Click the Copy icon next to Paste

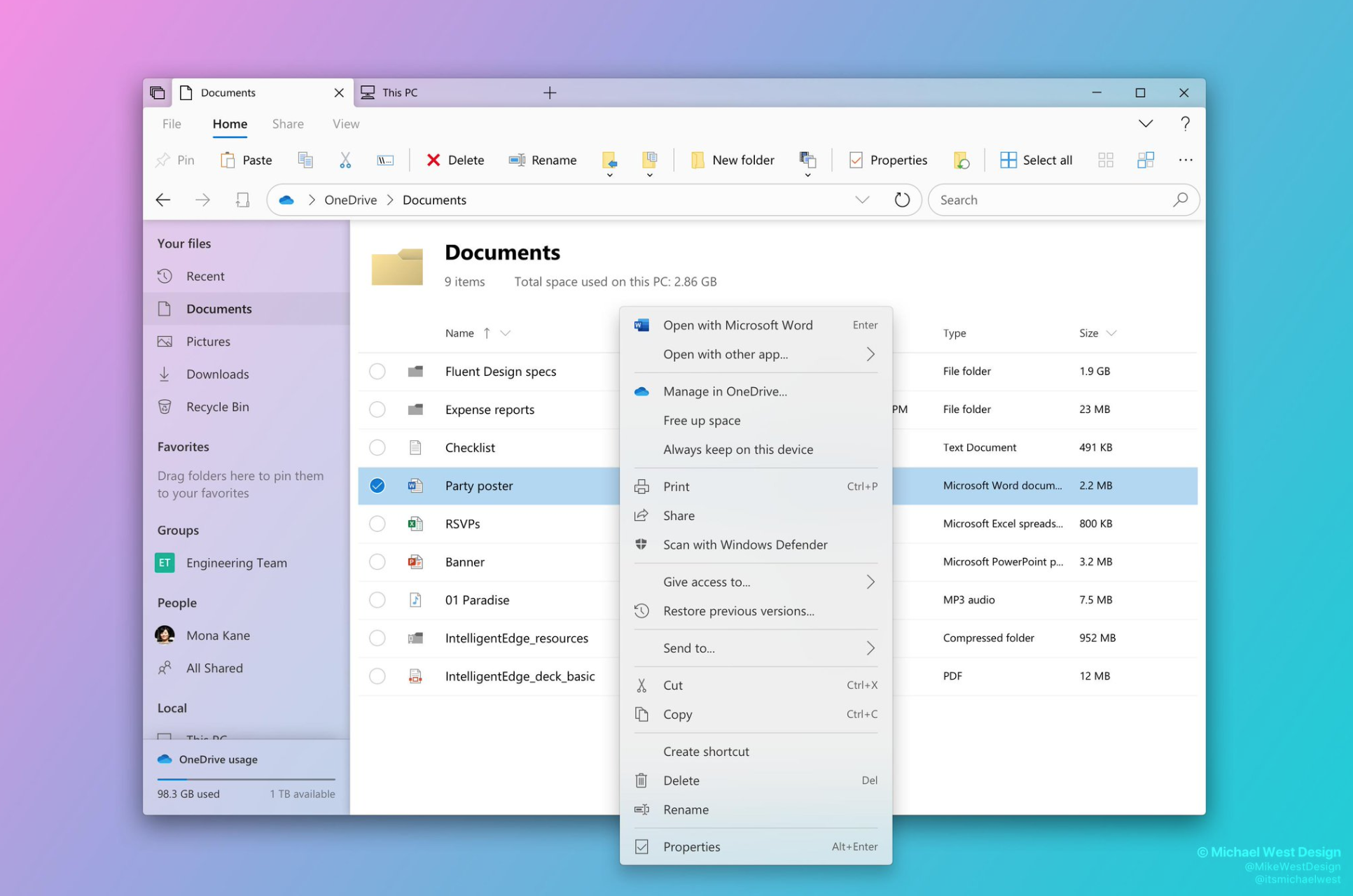[305, 160]
